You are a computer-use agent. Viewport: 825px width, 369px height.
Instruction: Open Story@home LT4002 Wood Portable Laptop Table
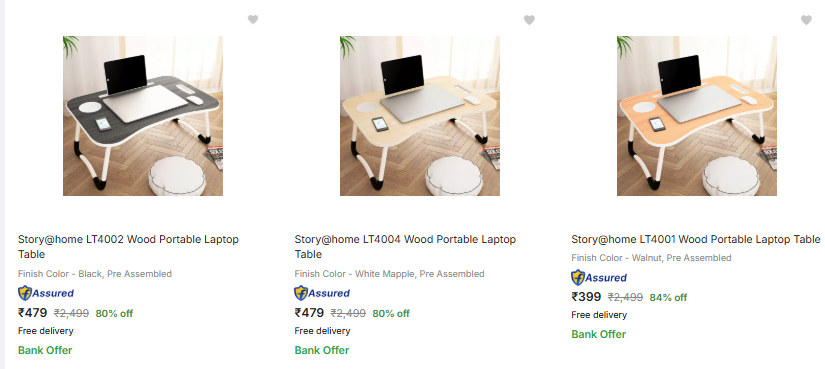click(x=128, y=246)
